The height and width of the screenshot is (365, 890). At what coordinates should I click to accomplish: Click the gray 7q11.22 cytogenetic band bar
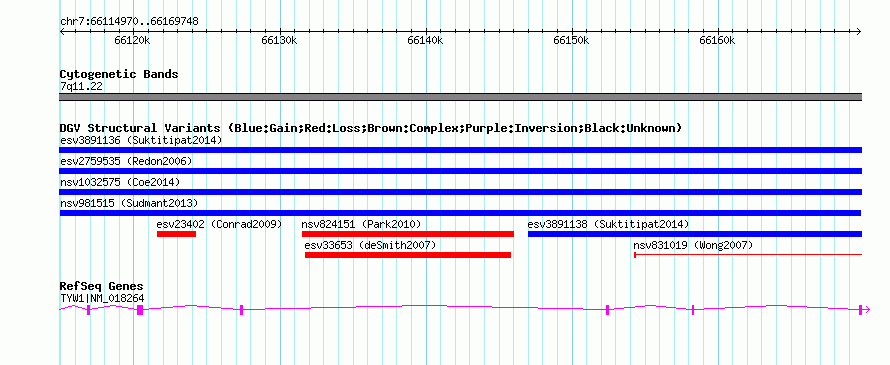(x=460, y=97)
